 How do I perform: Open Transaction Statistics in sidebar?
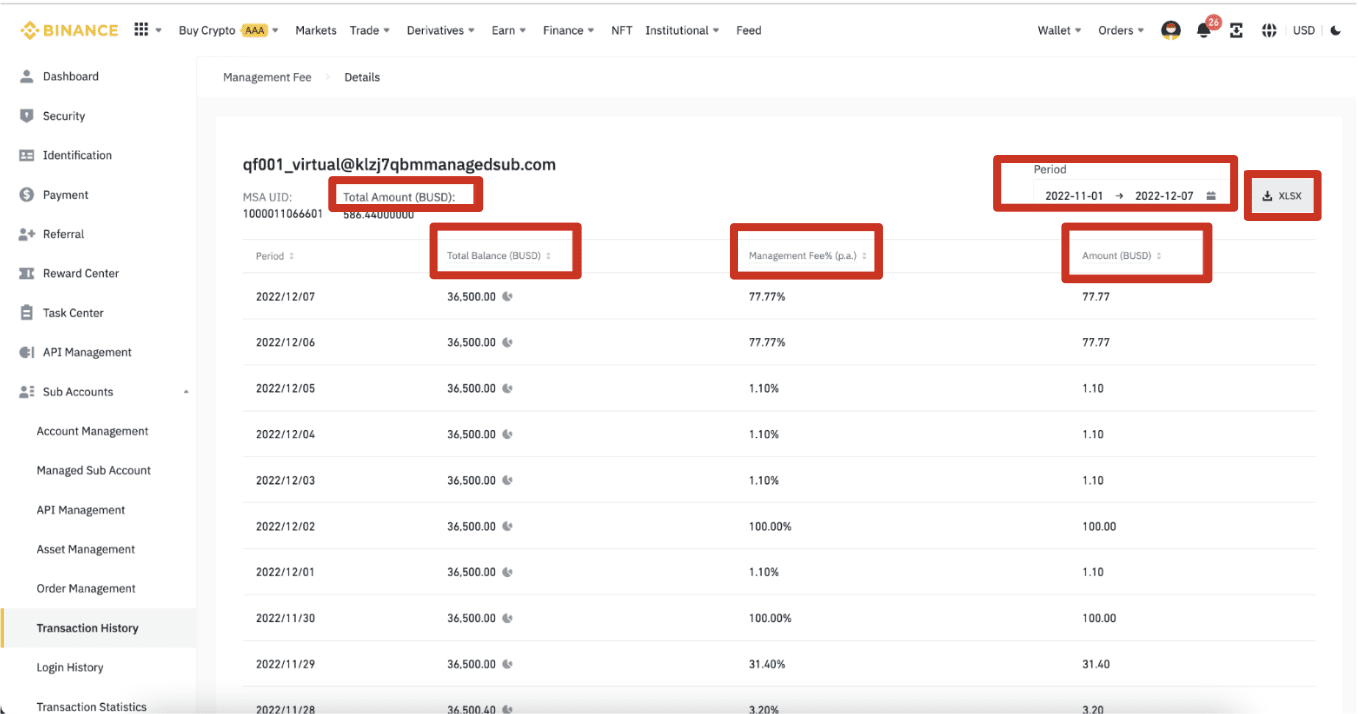pos(92,707)
